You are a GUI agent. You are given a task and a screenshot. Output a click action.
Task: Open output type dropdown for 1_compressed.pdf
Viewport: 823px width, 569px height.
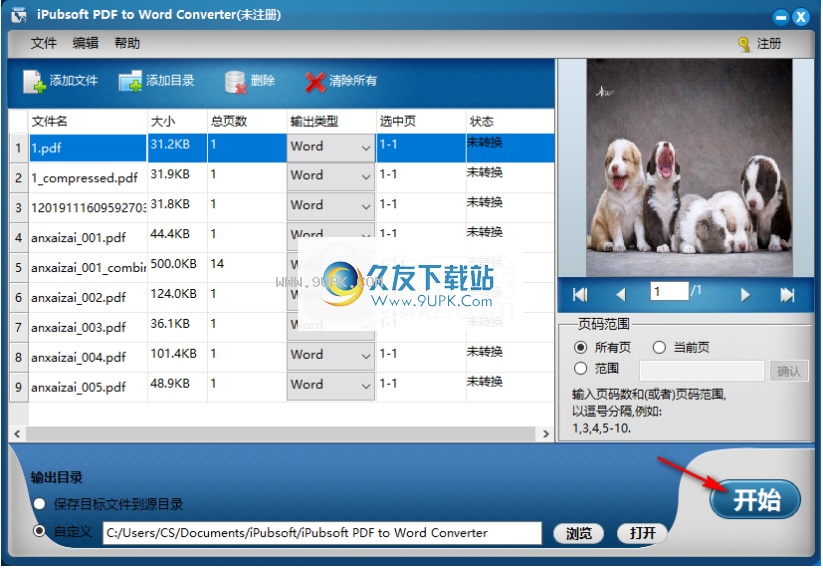331,177
